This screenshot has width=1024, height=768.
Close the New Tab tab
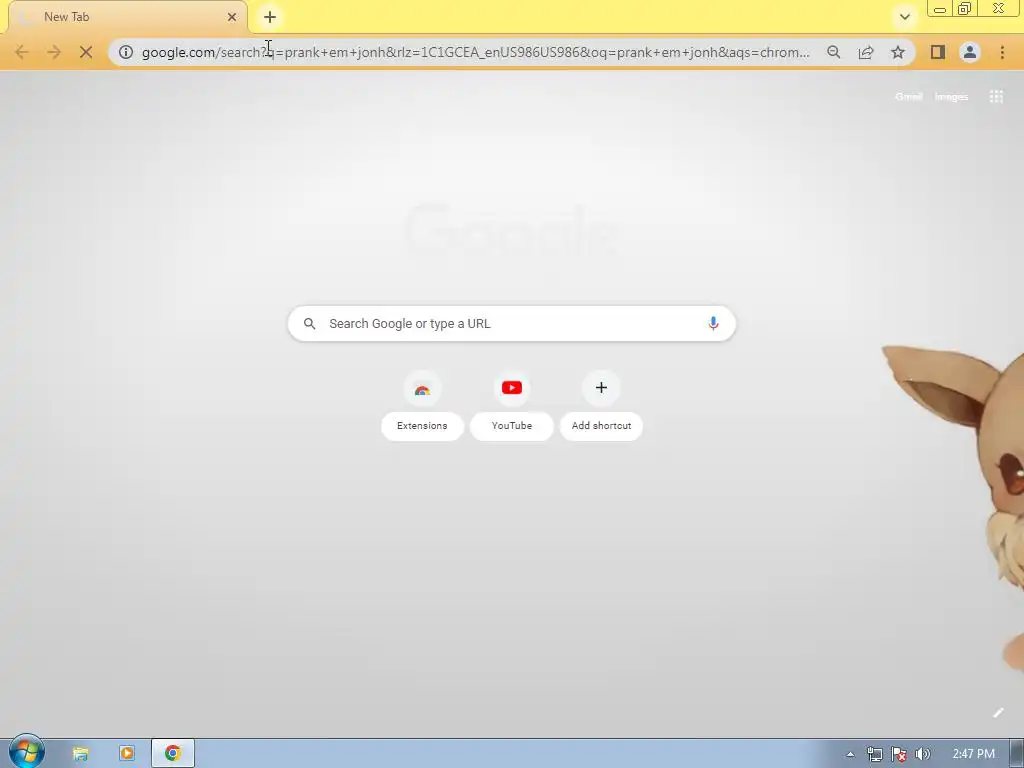coord(232,17)
